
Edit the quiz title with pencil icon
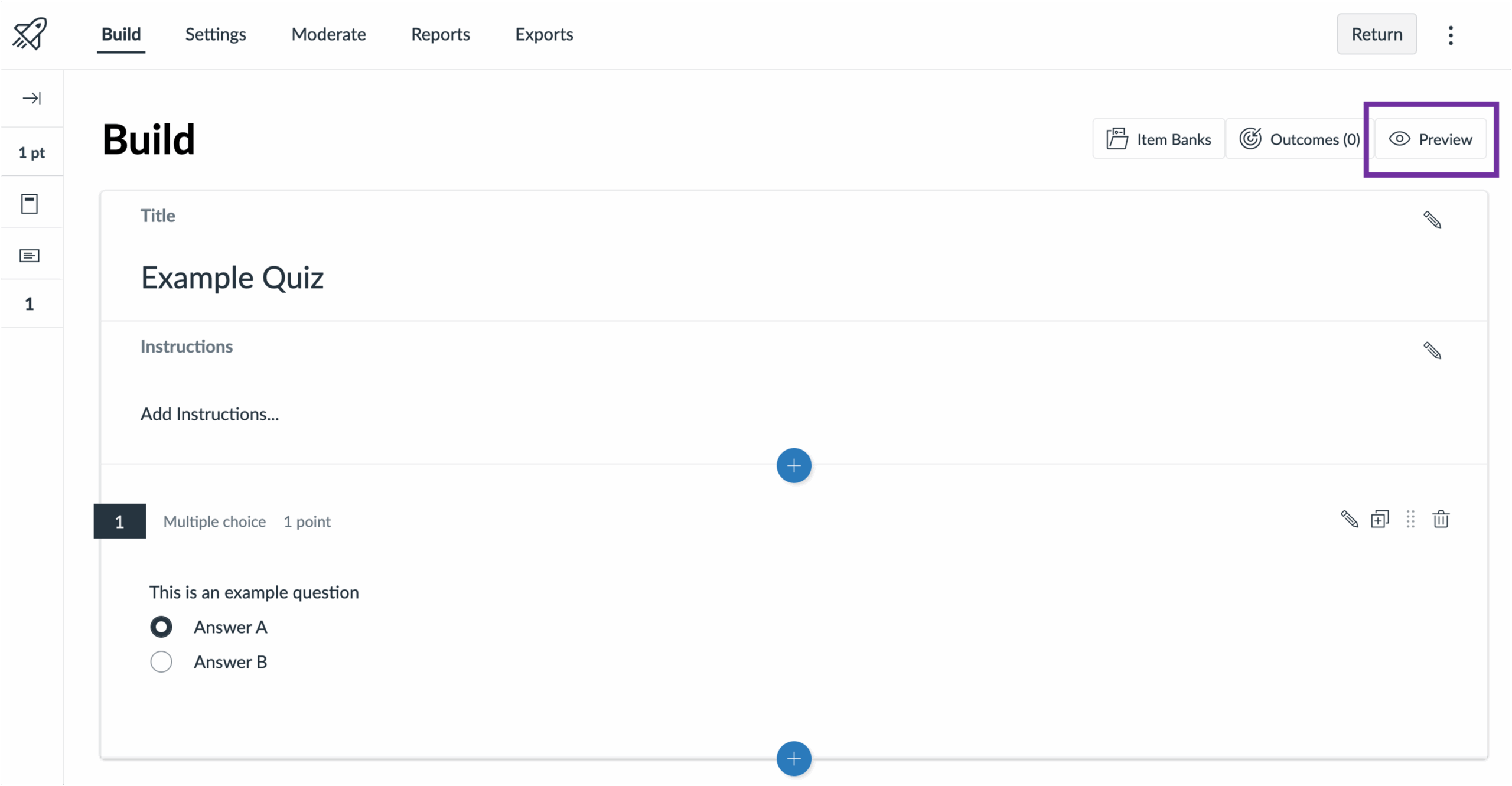pyautogui.click(x=1432, y=220)
